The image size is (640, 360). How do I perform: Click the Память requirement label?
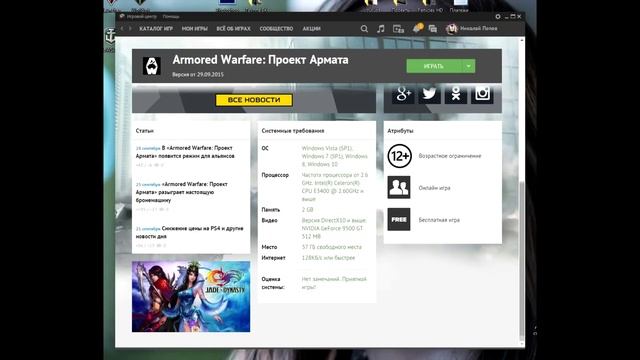pos(271,209)
